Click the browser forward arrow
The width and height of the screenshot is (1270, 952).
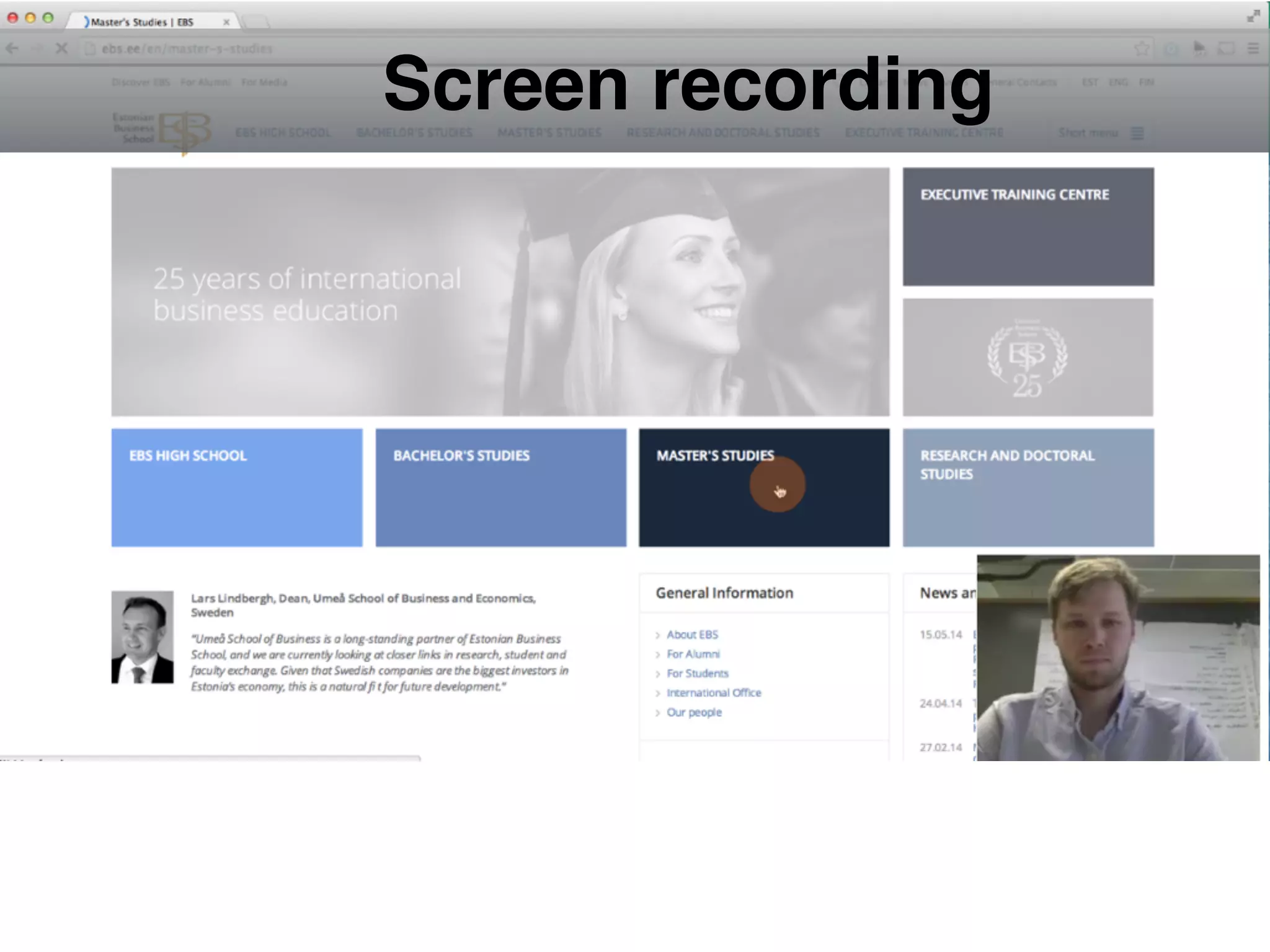[37, 48]
